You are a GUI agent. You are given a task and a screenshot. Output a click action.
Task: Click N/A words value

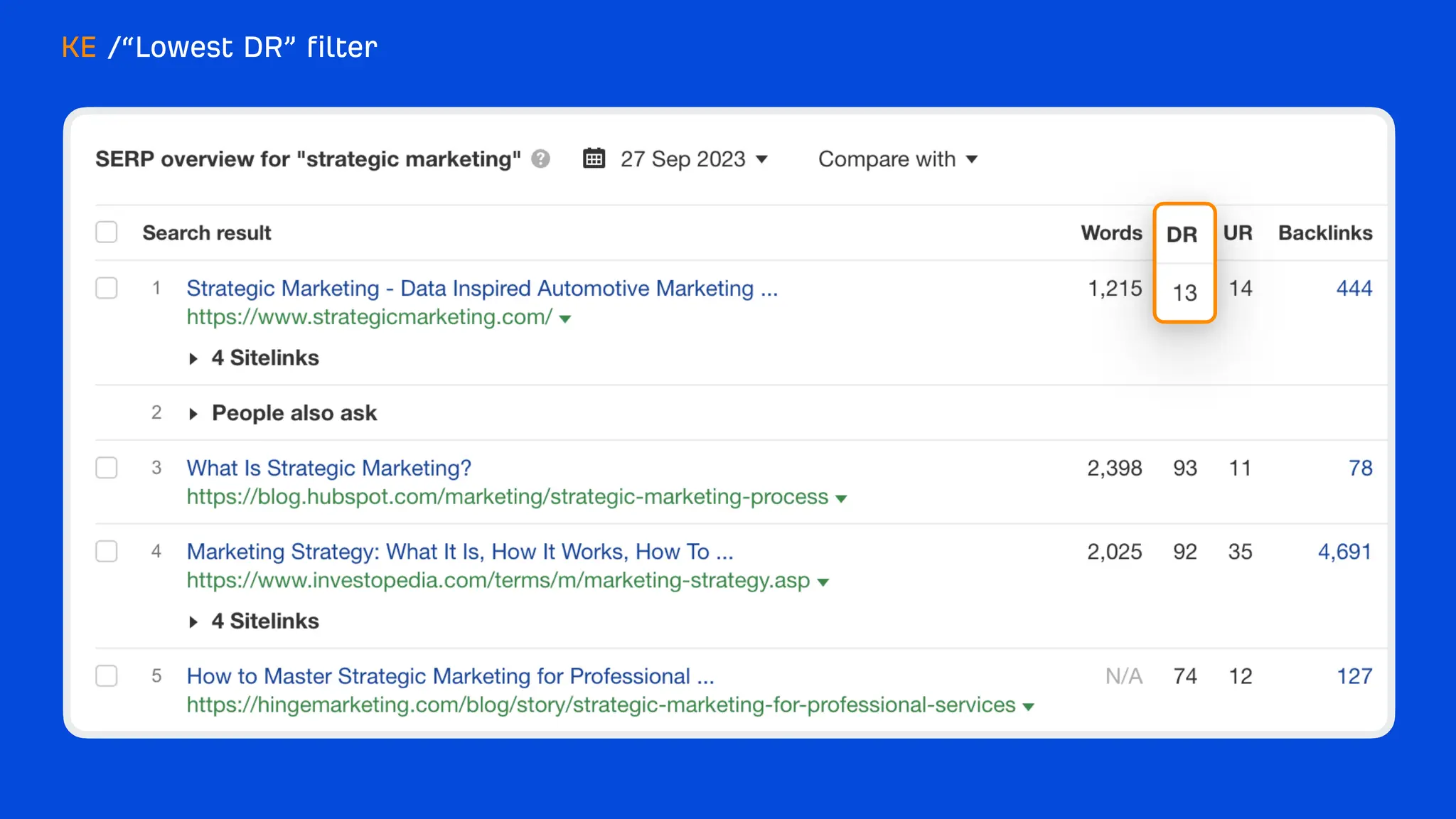pyautogui.click(x=1124, y=675)
